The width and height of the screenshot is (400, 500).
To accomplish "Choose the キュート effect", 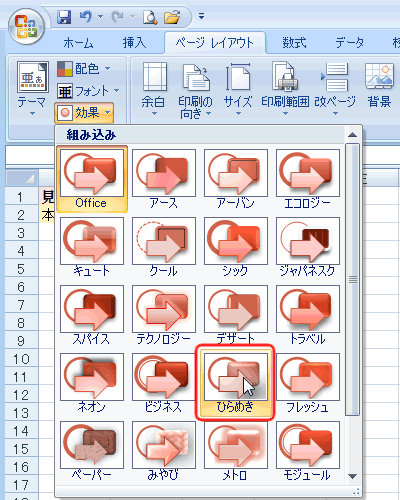I will [x=92, y=247].
